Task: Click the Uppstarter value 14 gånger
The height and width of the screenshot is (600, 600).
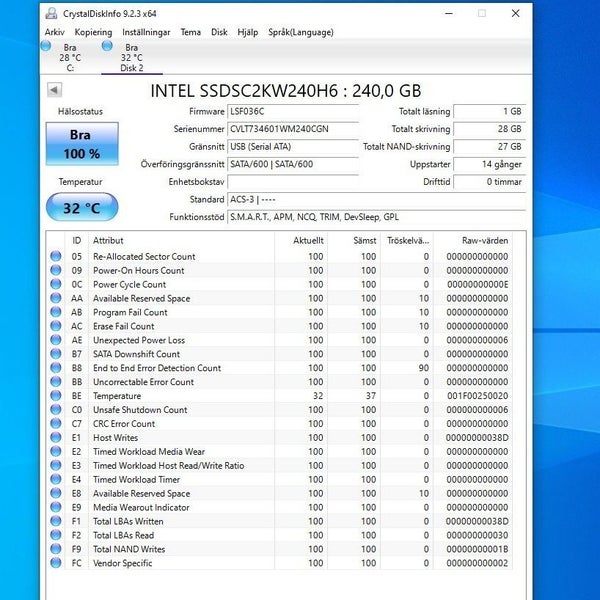Action: pyautogui.click(x=489, y=164)
